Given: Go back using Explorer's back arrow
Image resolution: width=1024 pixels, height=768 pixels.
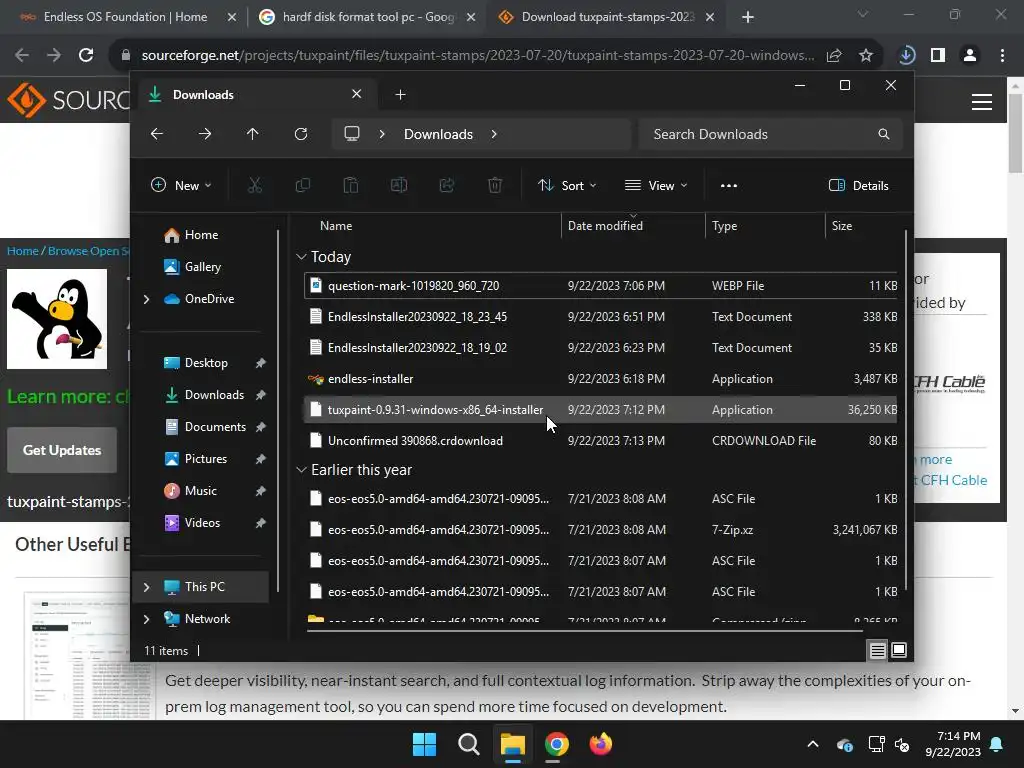Looking at the screenshot, I should click(x=157, y=134).
